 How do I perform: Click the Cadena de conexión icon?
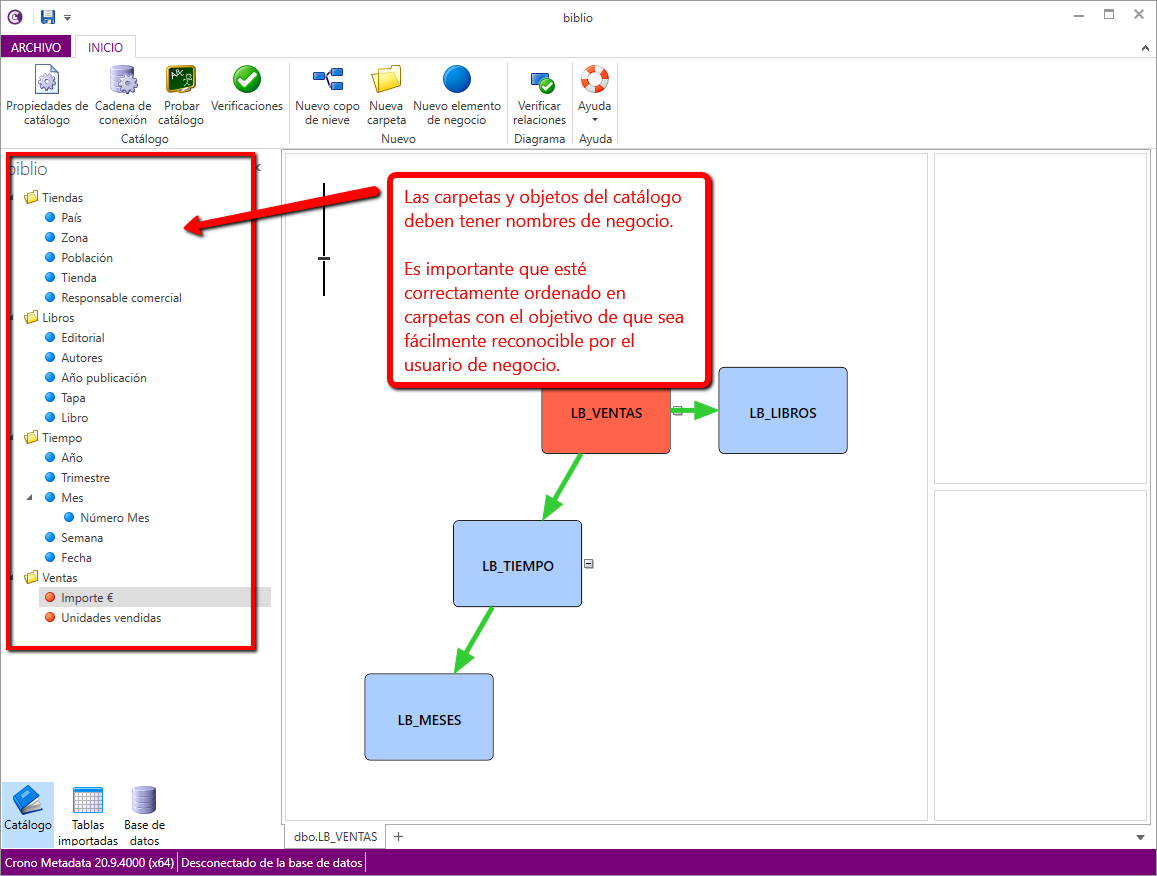pos(123,80)
